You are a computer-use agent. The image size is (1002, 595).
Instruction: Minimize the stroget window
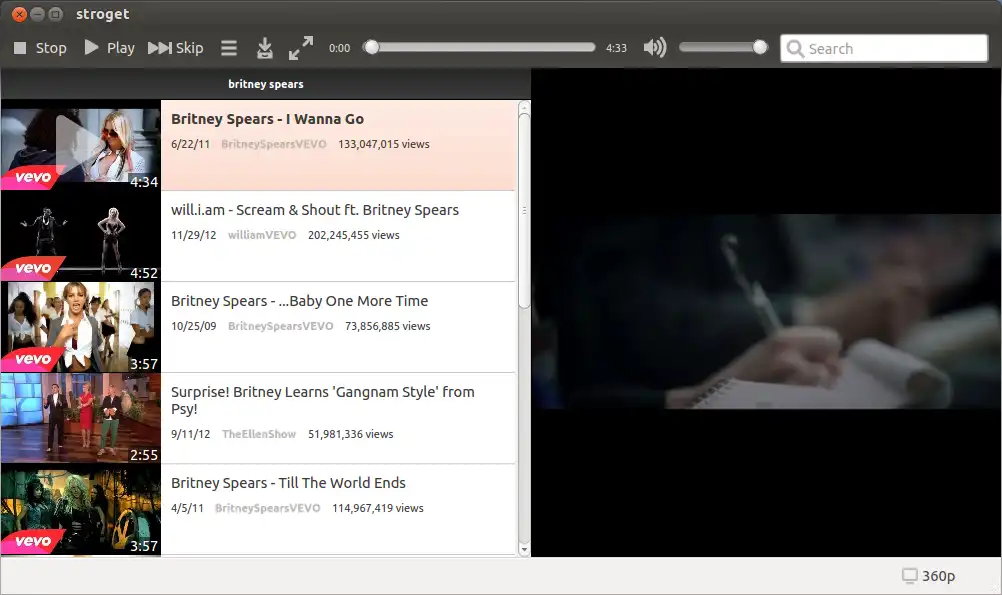click(x=38, y=14)
